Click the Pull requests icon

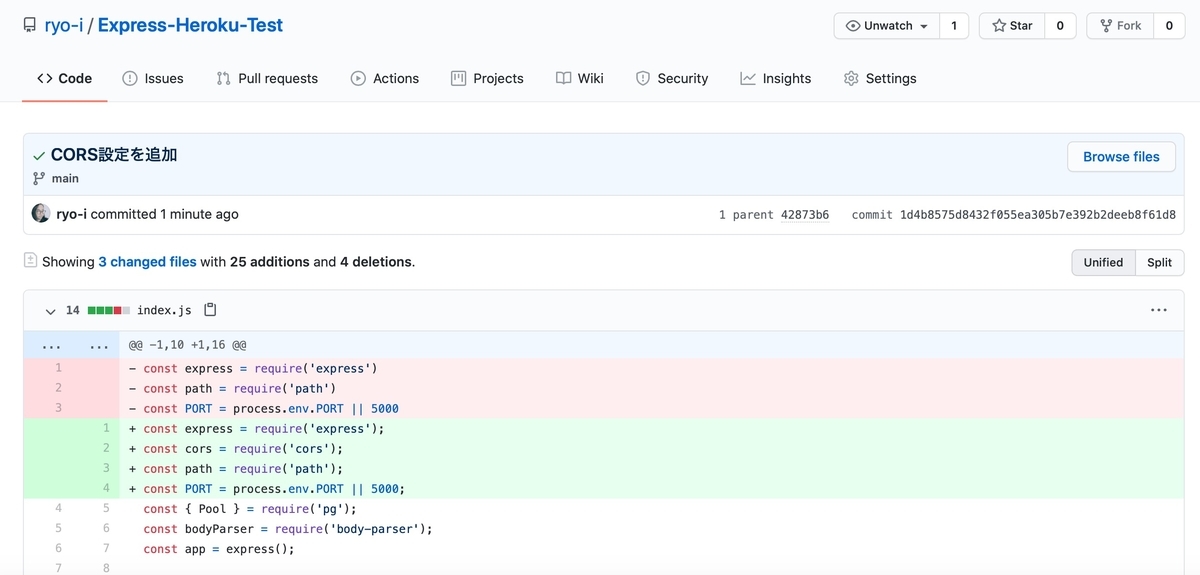point(223,78)
